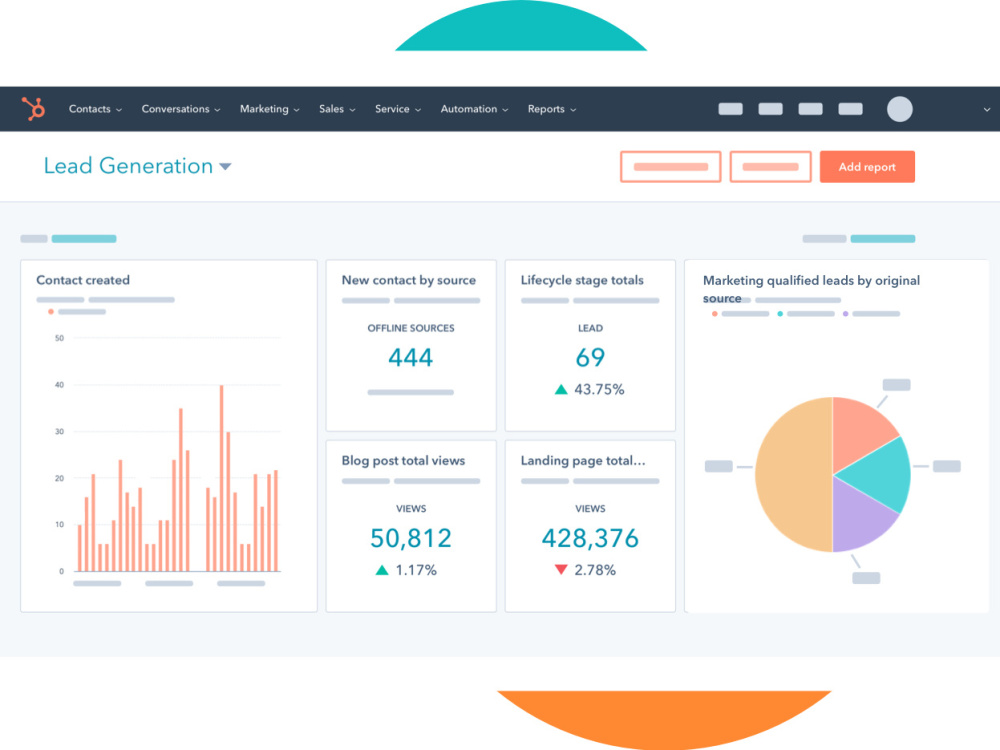
Task: Open the Blog post total views report
Action: click(x=403, y=460)
